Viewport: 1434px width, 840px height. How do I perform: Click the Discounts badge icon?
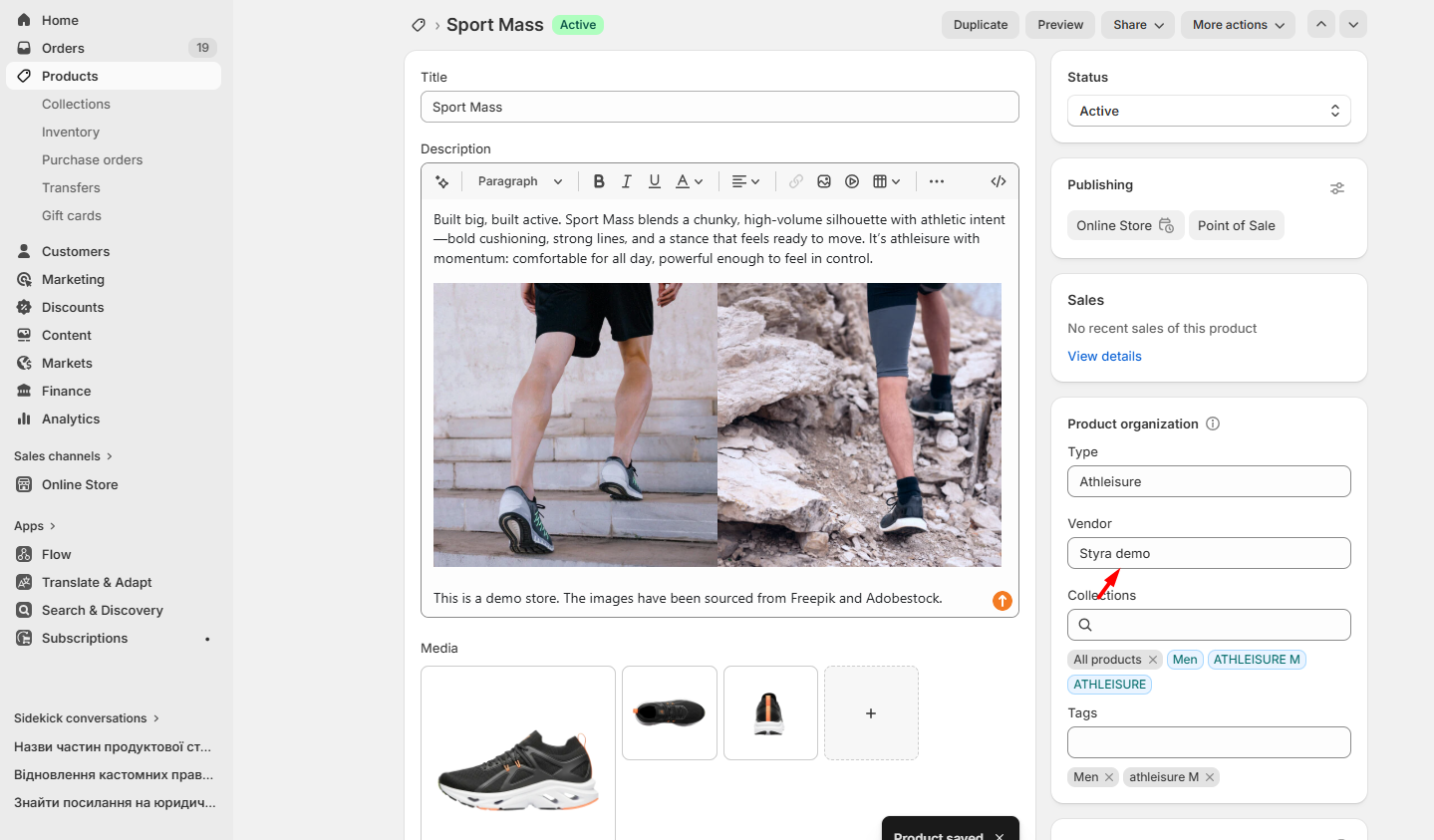point(24,307)
